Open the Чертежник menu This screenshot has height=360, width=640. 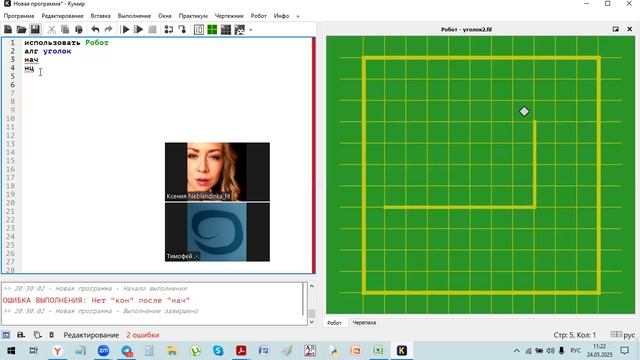click(x=229, y=16)
